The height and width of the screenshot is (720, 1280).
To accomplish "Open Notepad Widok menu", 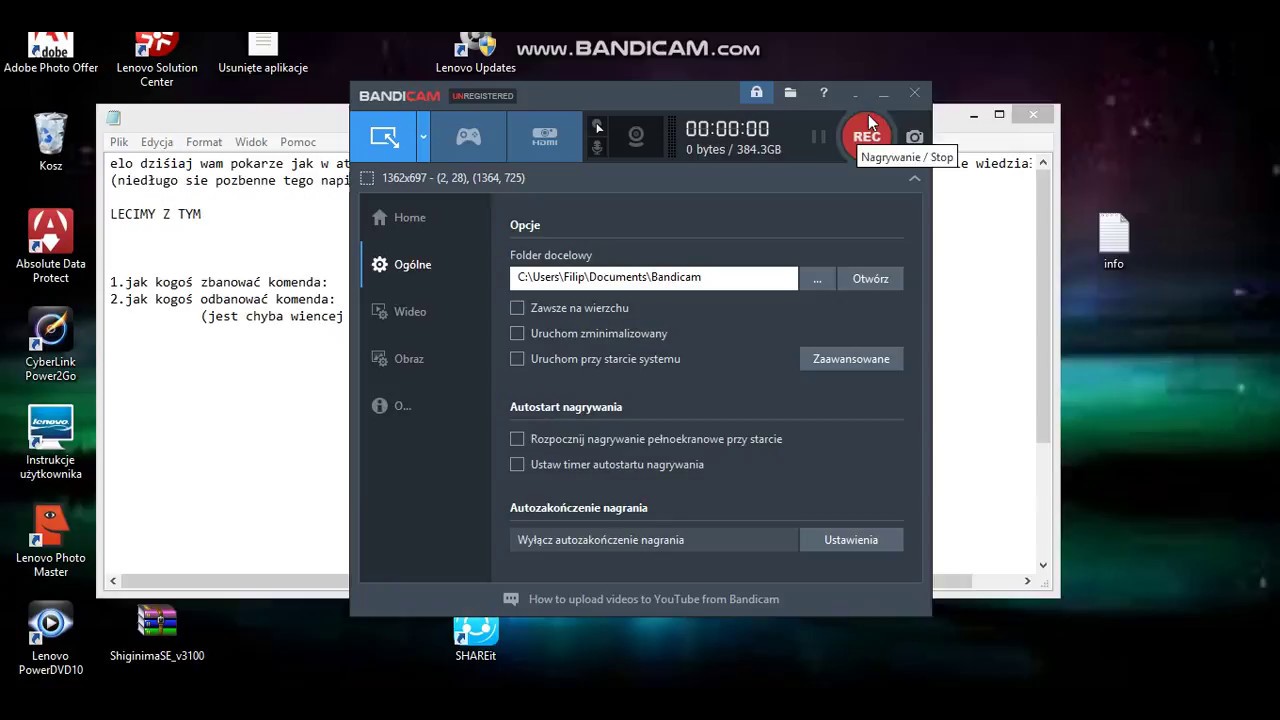I will (x=251, y=142).
